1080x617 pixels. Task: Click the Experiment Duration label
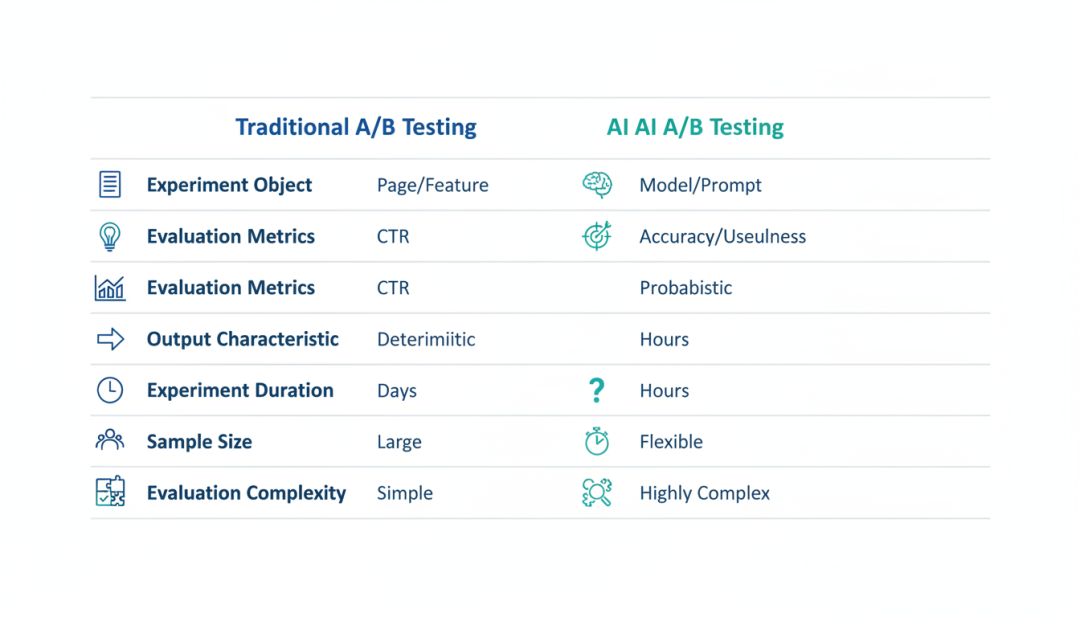[240, 390]
